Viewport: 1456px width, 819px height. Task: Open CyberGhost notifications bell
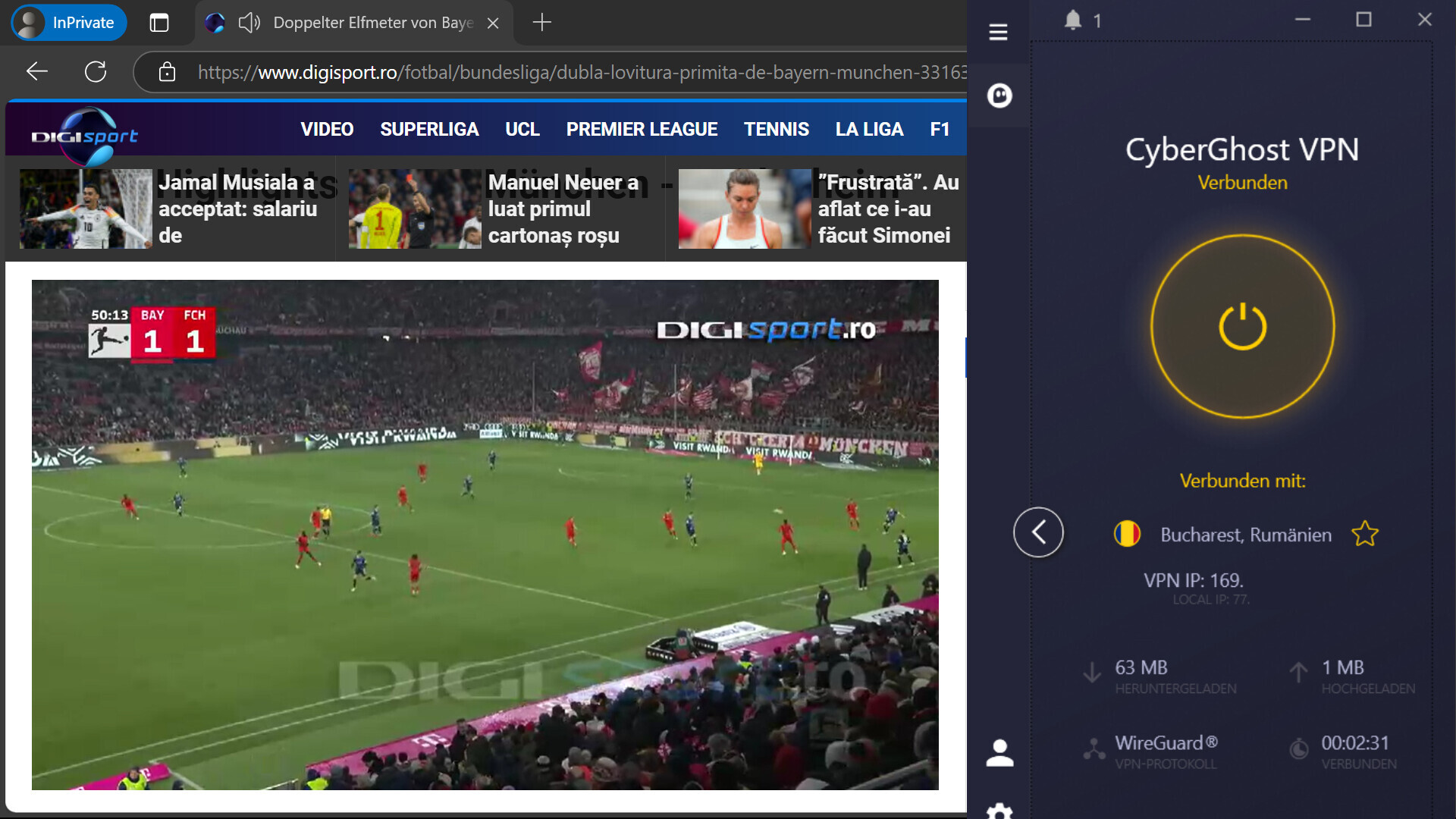[1072, 20]
